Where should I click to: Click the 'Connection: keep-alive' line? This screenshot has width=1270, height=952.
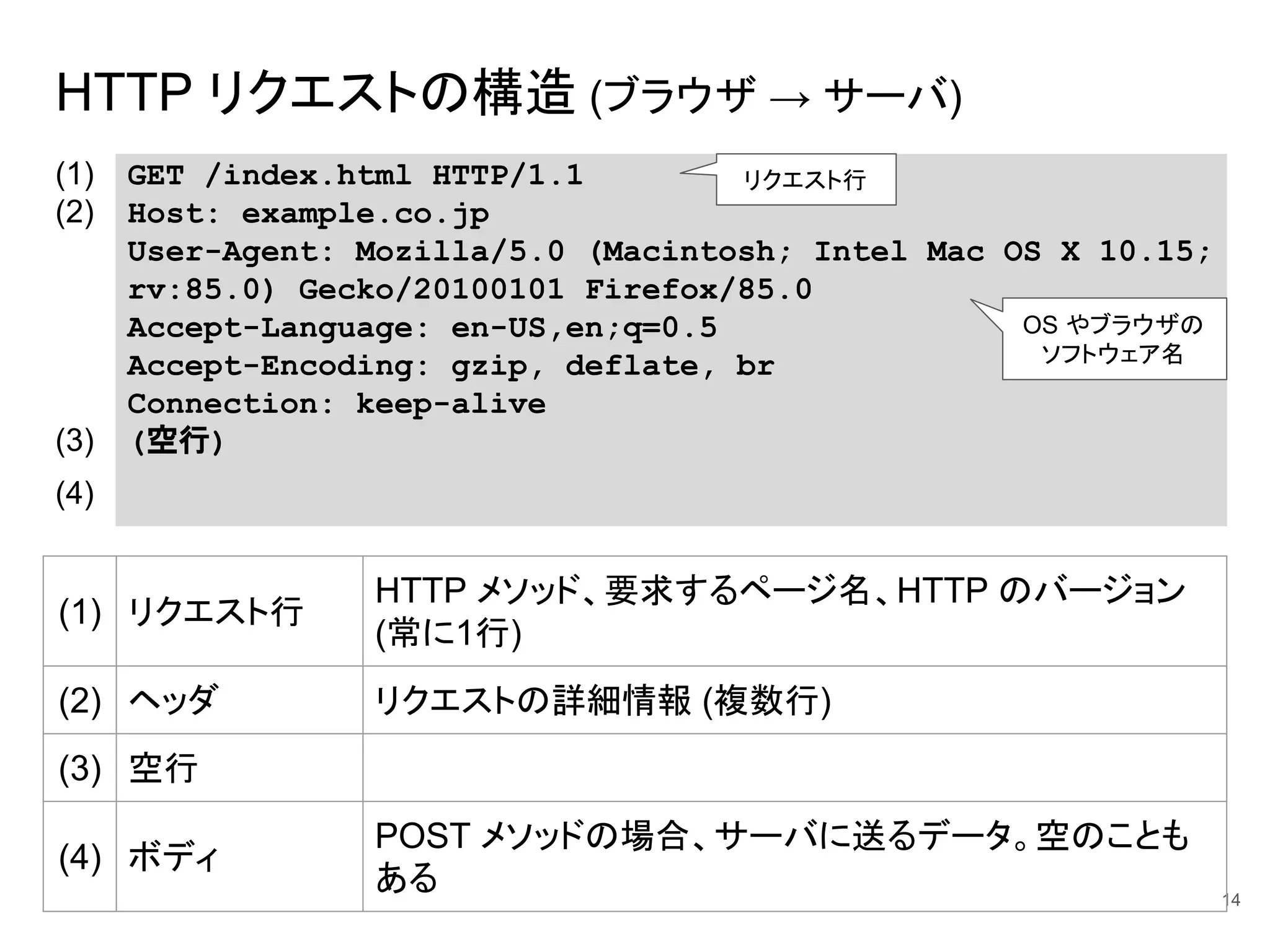[336, 404]
